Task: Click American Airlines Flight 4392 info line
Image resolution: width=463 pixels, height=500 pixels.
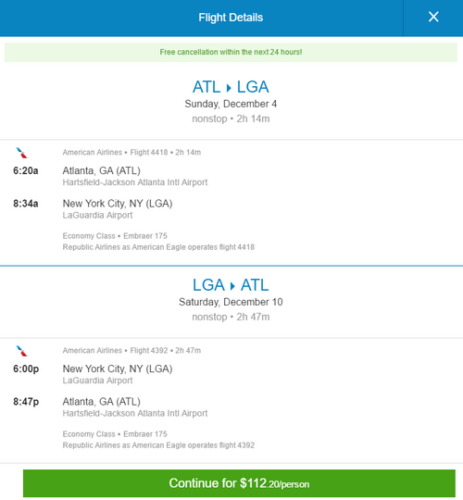Action: [x=132, y=351]
